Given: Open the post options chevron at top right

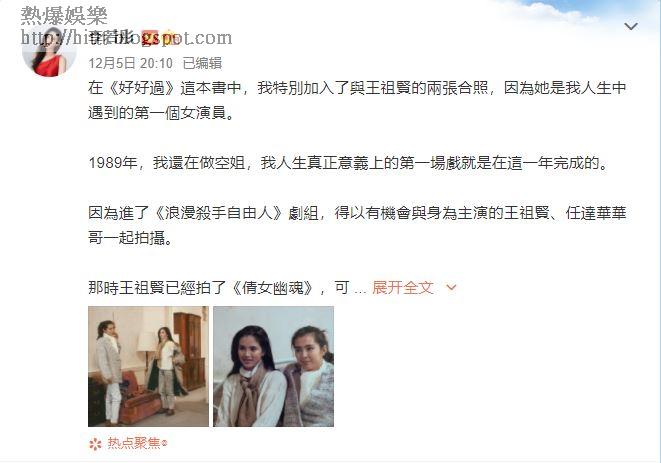Looking at the screenshot, I should [x=631, y=27].
